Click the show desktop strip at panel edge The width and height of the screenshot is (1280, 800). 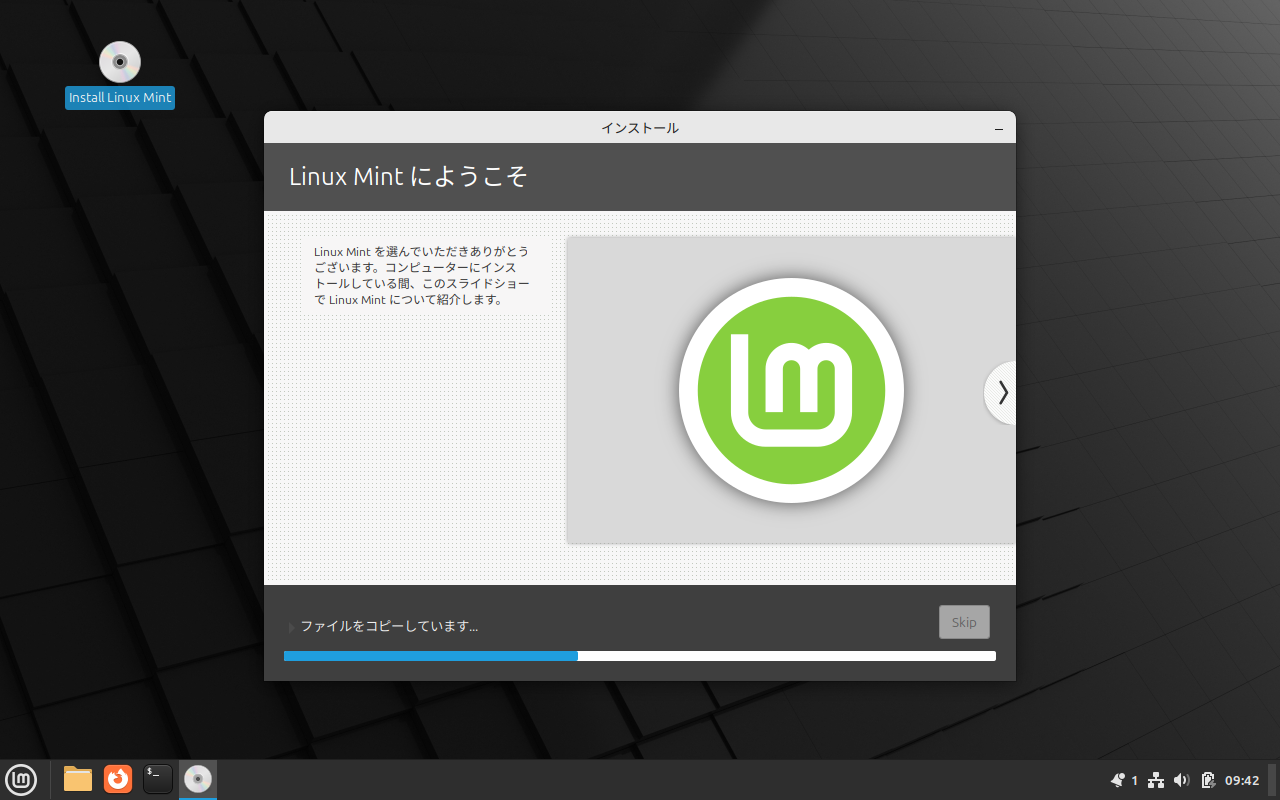[1274, 780]
